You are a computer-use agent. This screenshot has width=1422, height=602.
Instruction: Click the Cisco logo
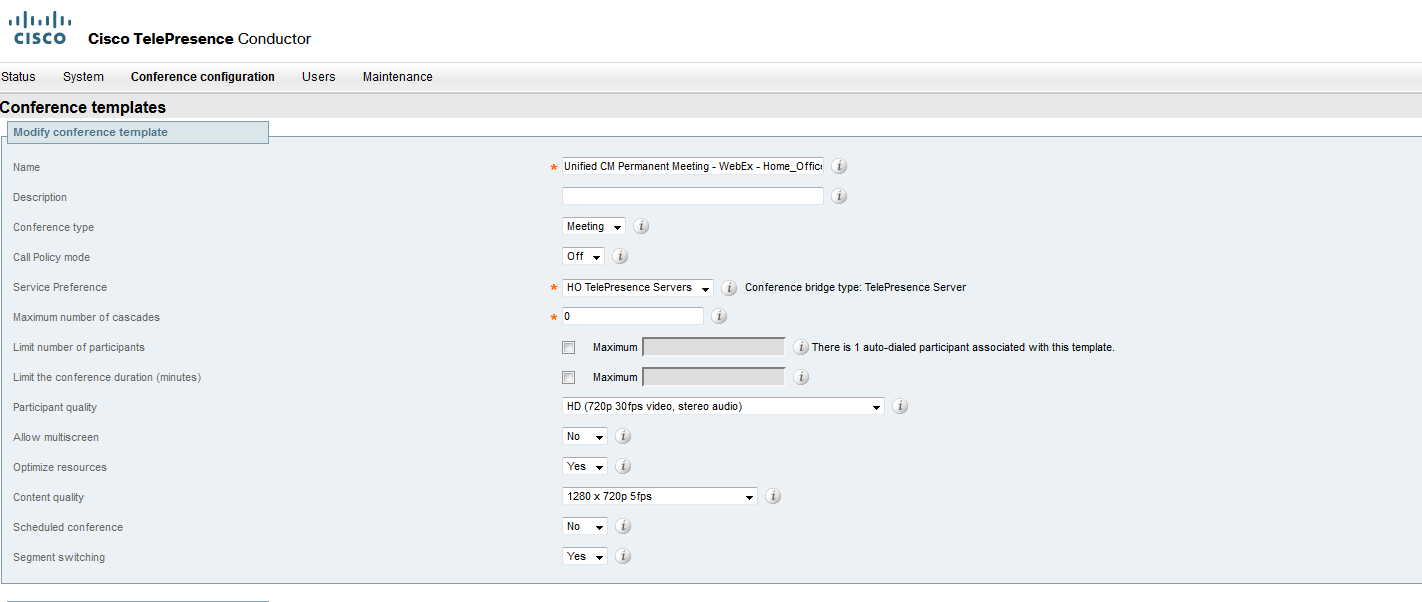40,28
